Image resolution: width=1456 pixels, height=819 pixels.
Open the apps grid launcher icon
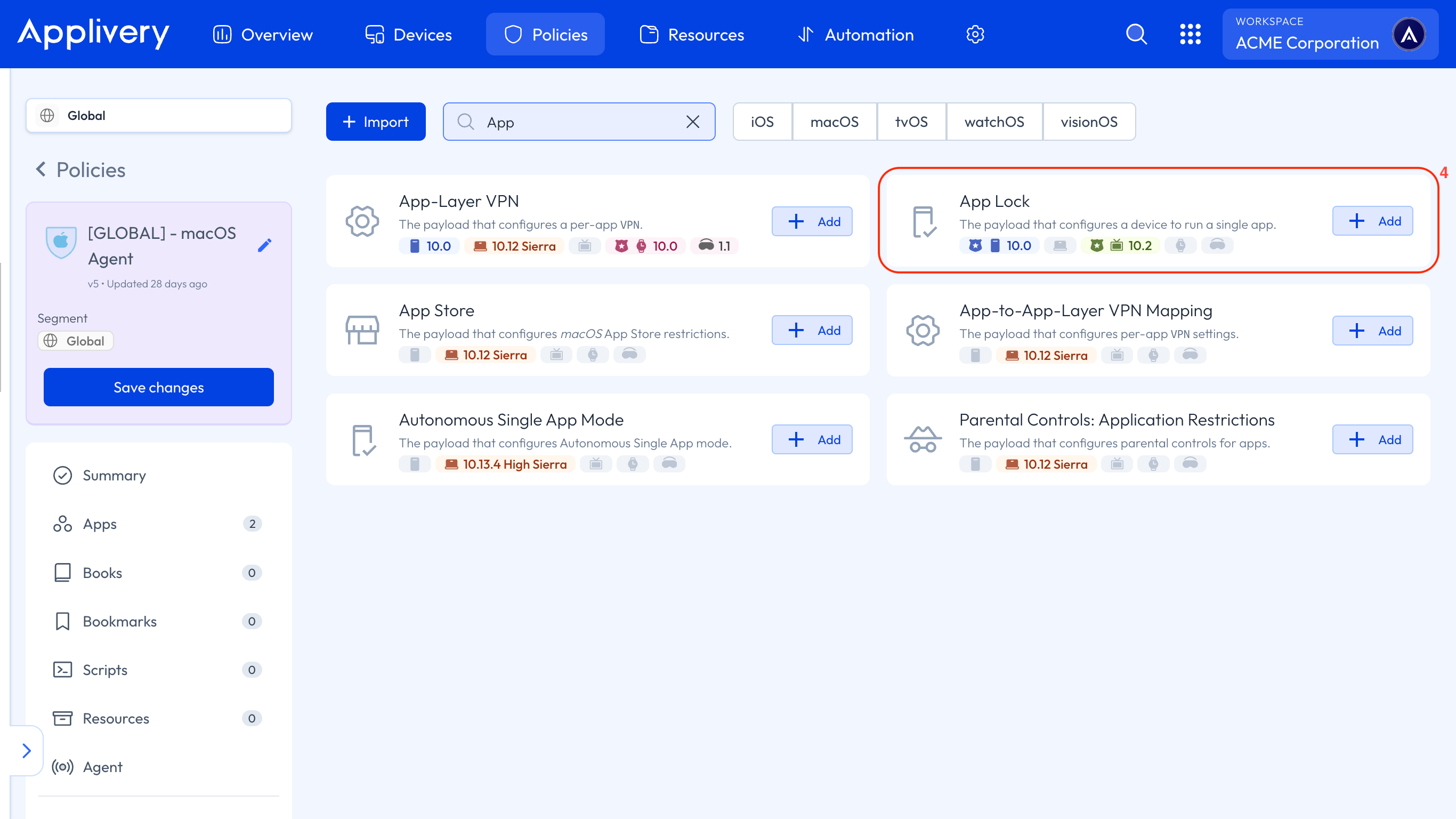(x=1190, y=35)
